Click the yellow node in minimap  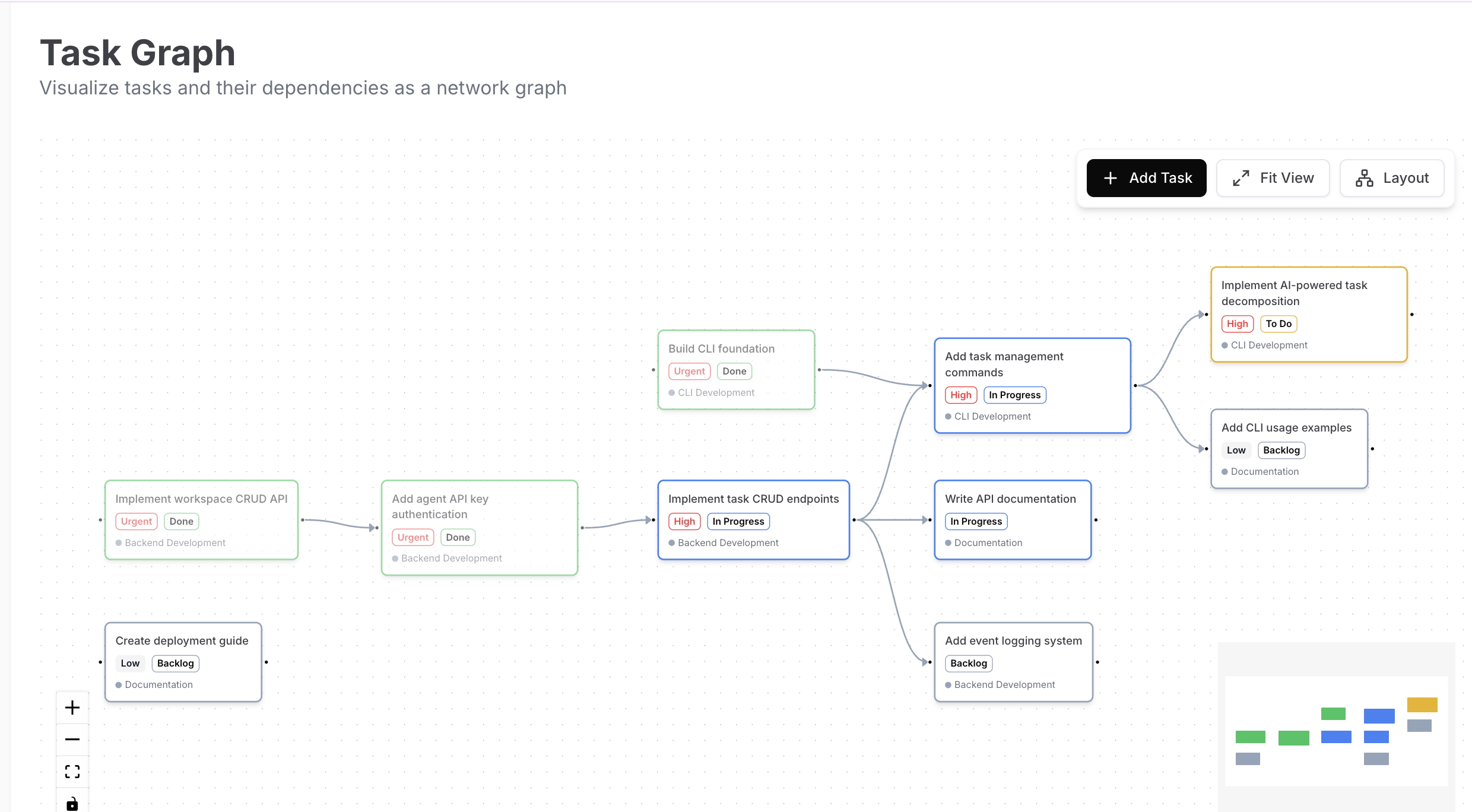tap(1422, 705)
